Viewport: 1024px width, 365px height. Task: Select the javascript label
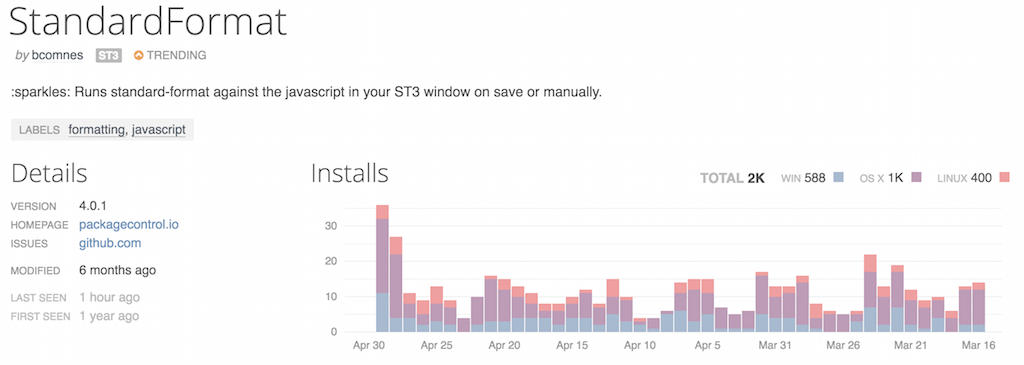[x=159, y=130]
